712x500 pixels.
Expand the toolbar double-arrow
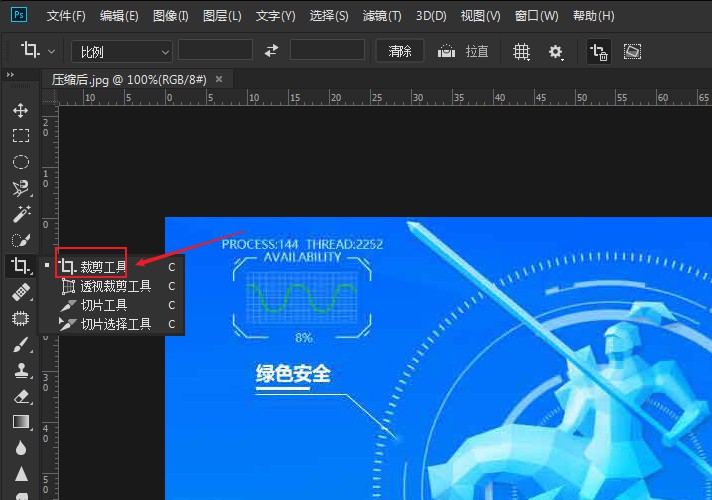(x=10, y=75)
